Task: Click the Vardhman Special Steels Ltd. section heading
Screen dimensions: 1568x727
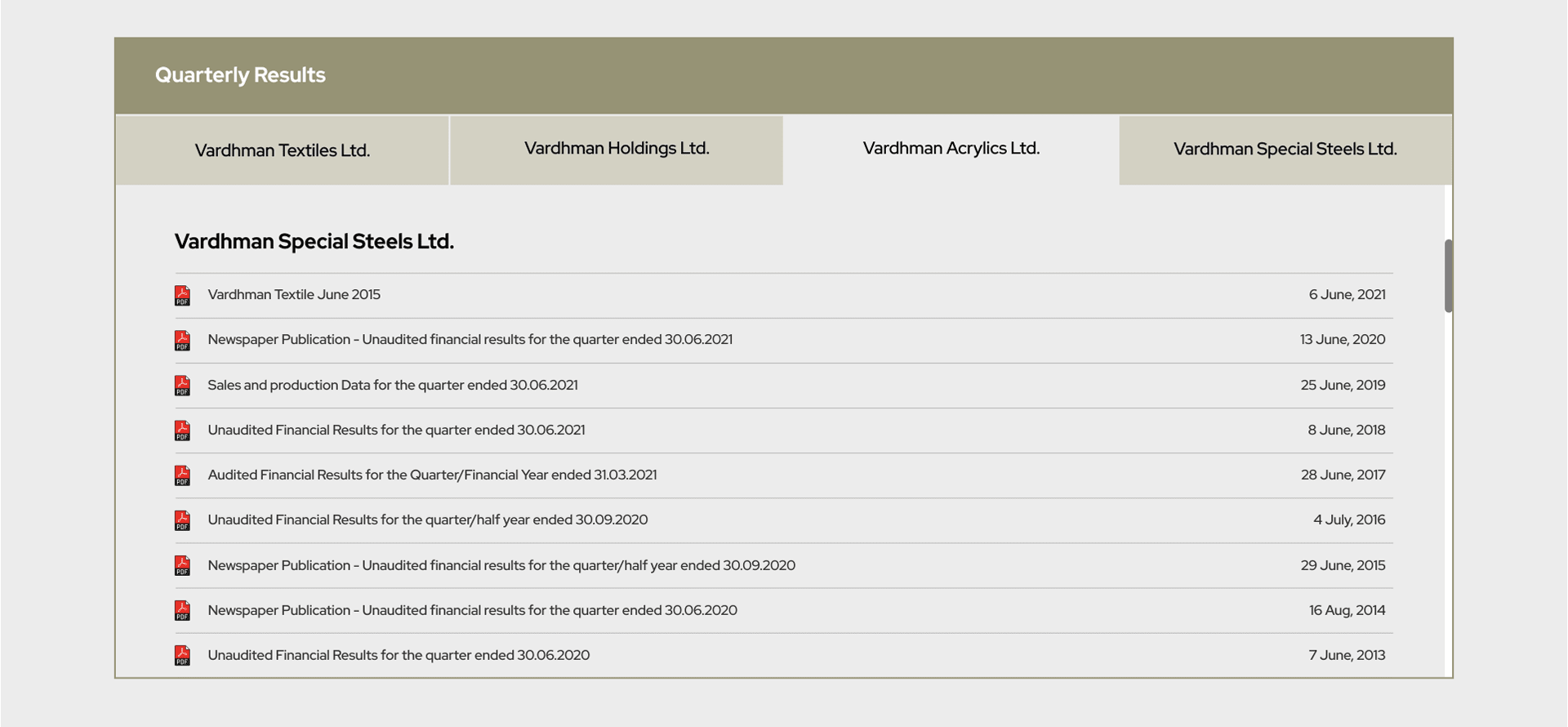Action: point(314,242)
